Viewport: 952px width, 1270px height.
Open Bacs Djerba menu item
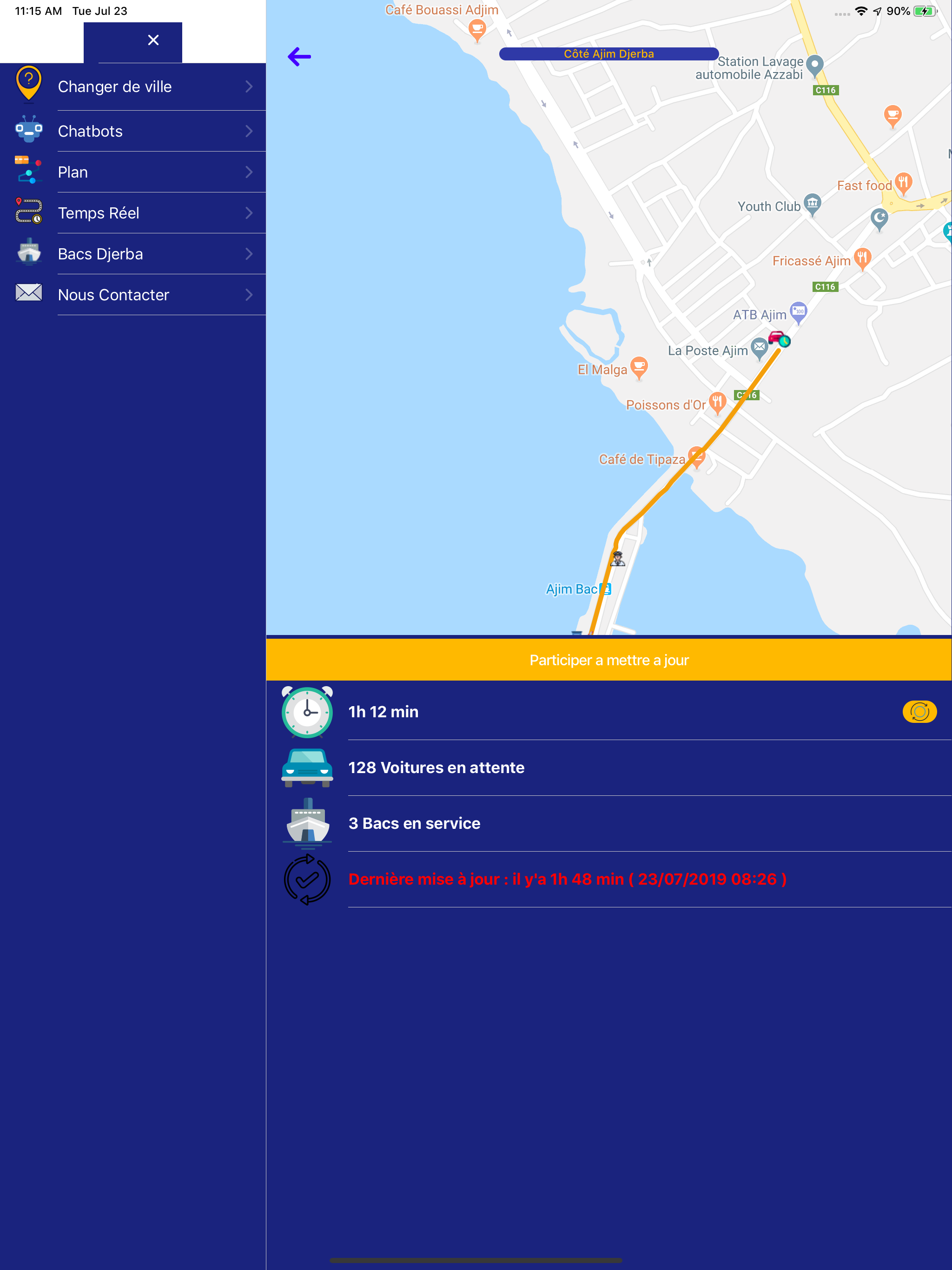coord(132,254)
